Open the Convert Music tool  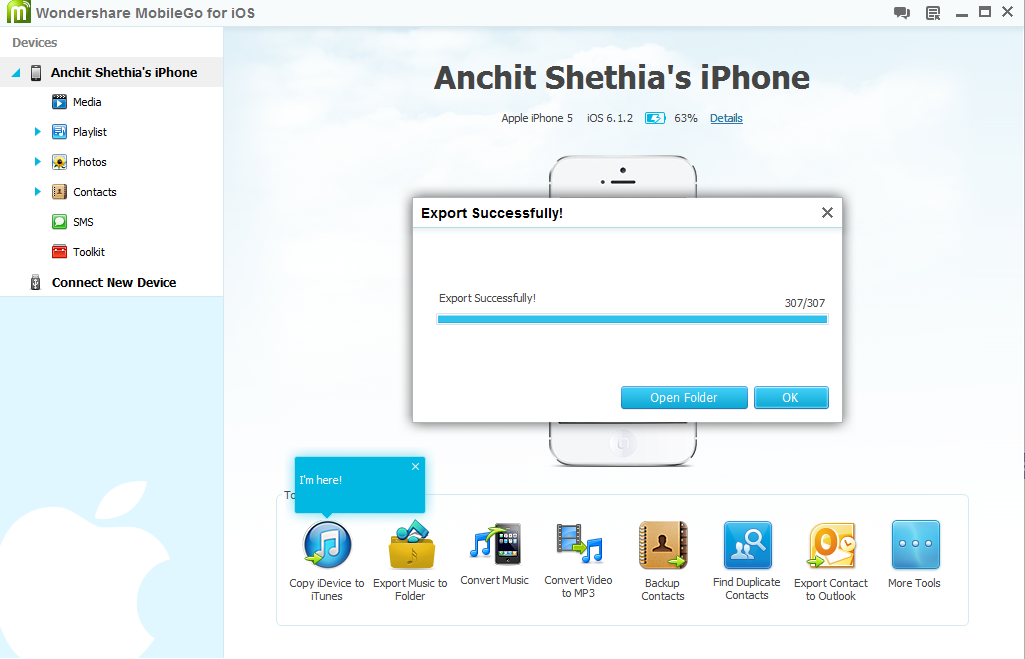click(494, 554)
